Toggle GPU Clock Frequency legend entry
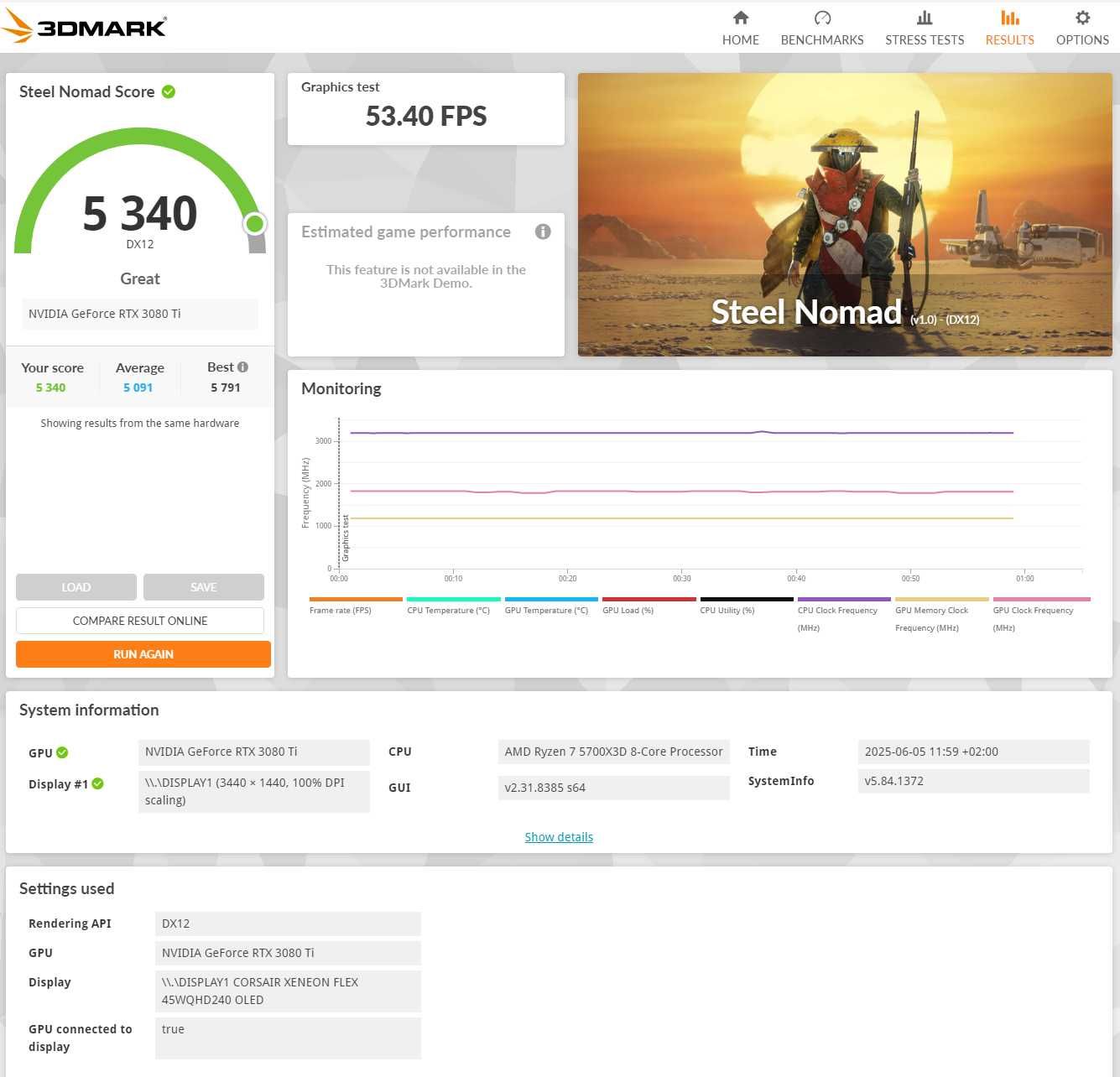1120x1077 pixels. click(x=1041, y=614)
